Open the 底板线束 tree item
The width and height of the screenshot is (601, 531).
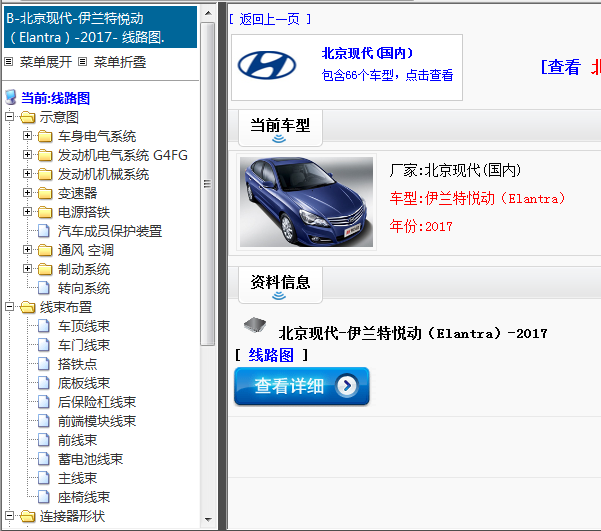[84, 383]
